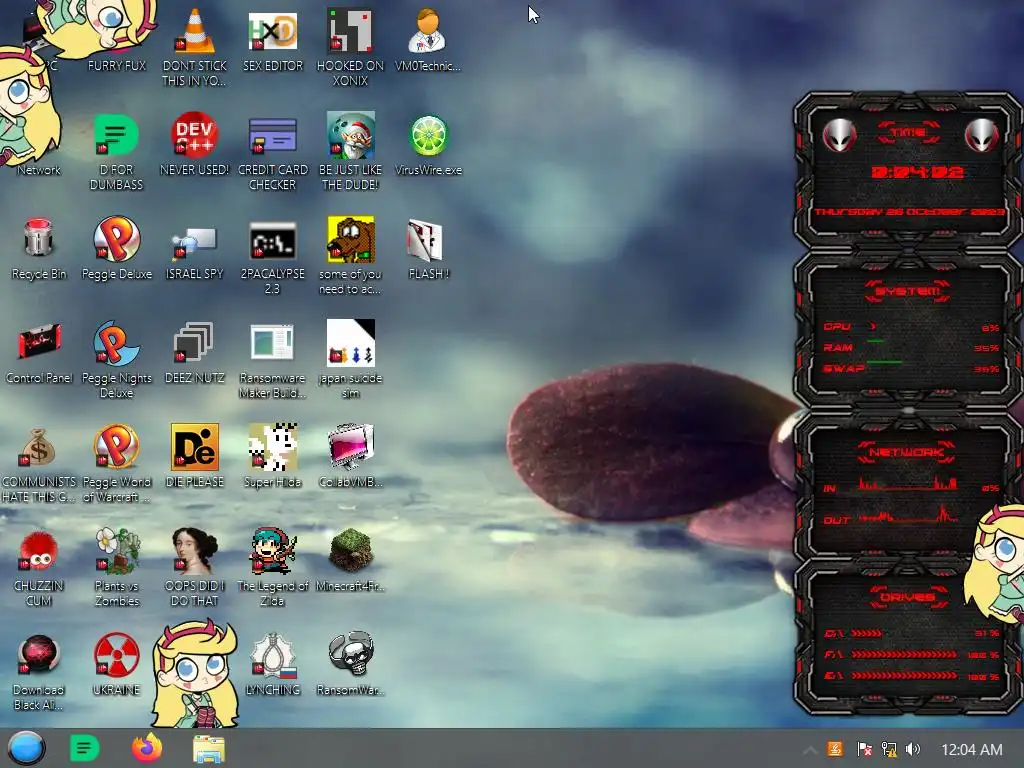Click the date line in TIME widget
1024x768 pixels.
(x=908, y=212)
